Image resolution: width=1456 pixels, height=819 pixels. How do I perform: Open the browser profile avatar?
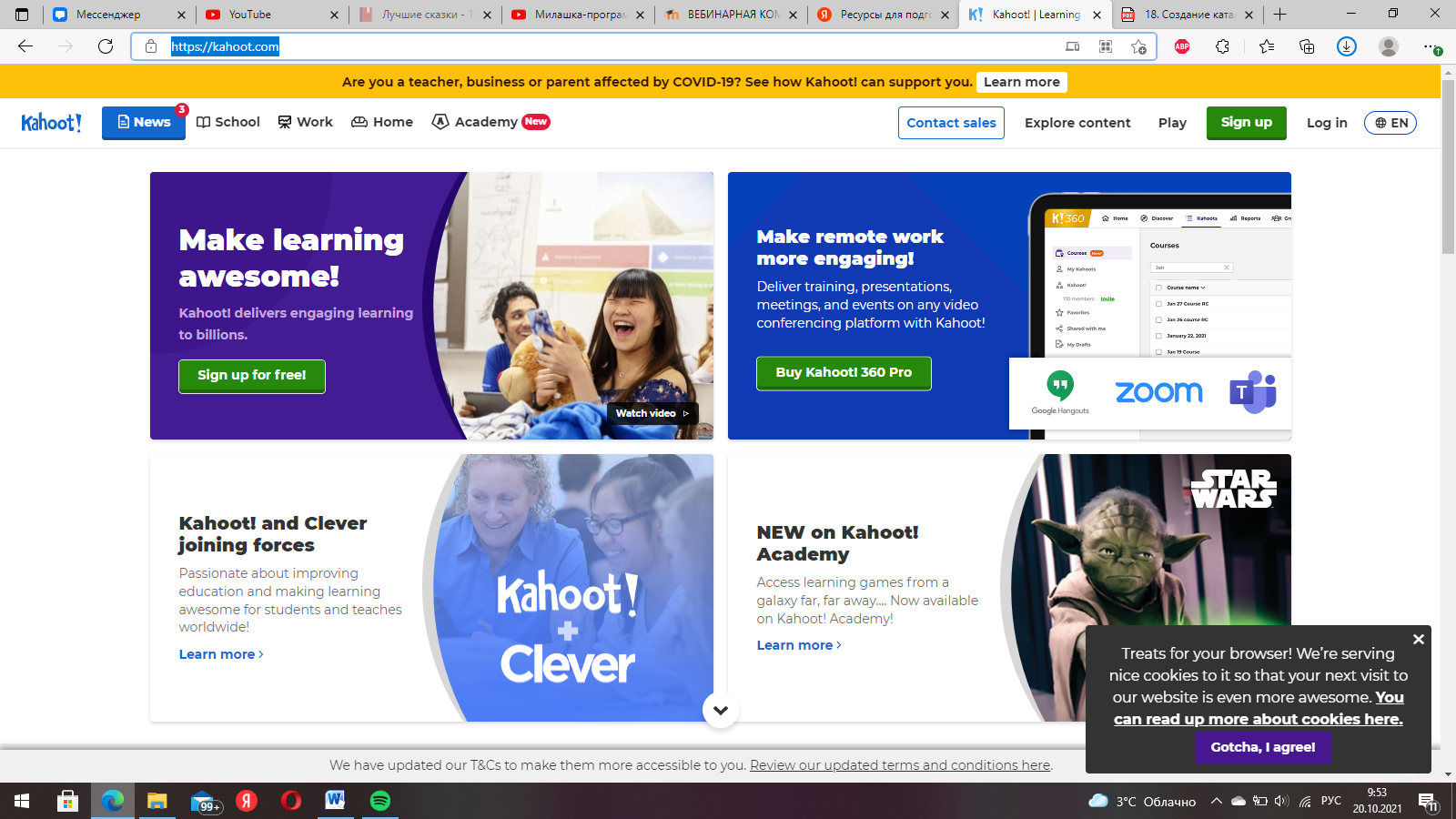tap(1389, 46)
